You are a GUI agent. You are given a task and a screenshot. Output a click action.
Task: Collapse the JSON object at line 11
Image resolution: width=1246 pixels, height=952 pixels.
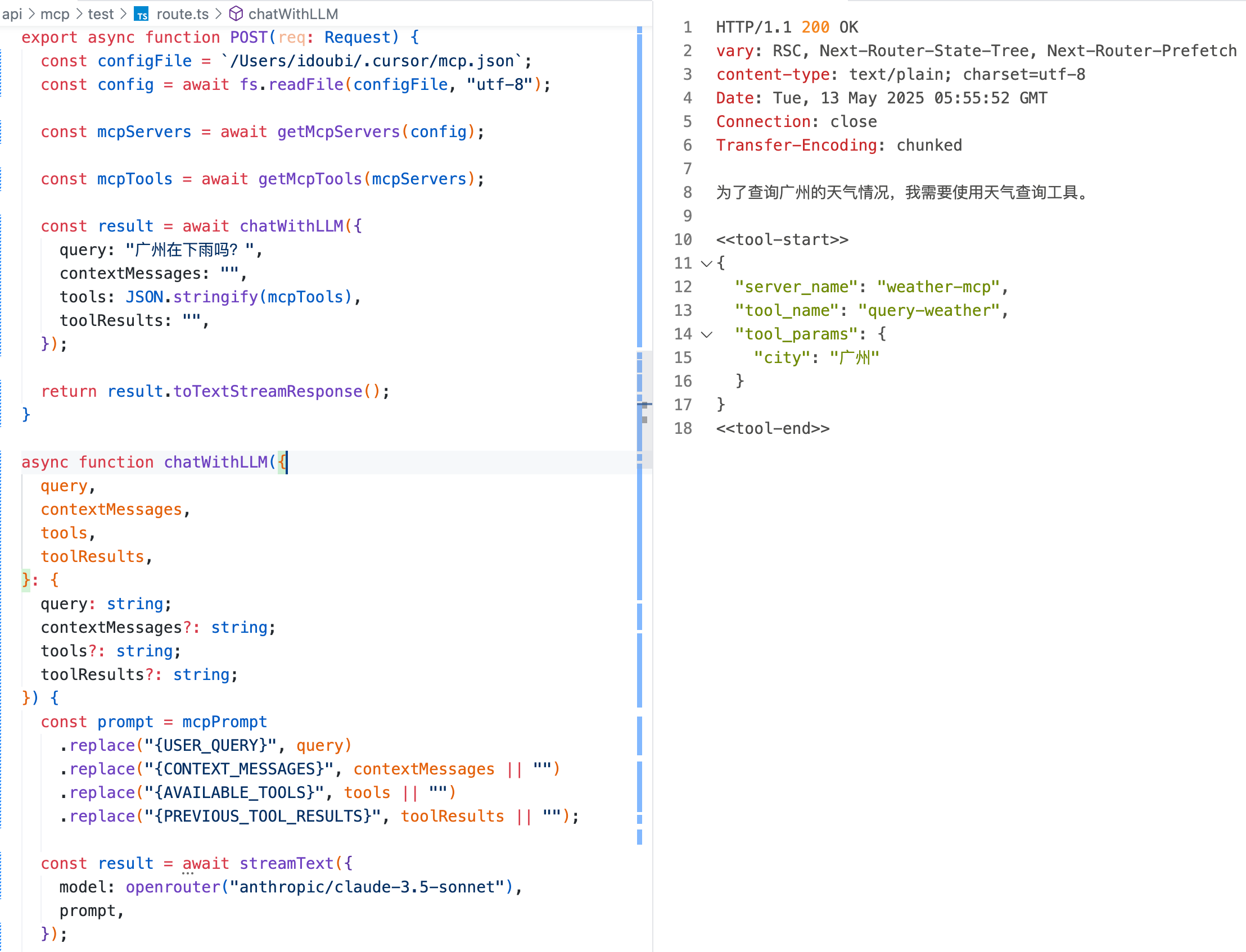coord(706,264)
